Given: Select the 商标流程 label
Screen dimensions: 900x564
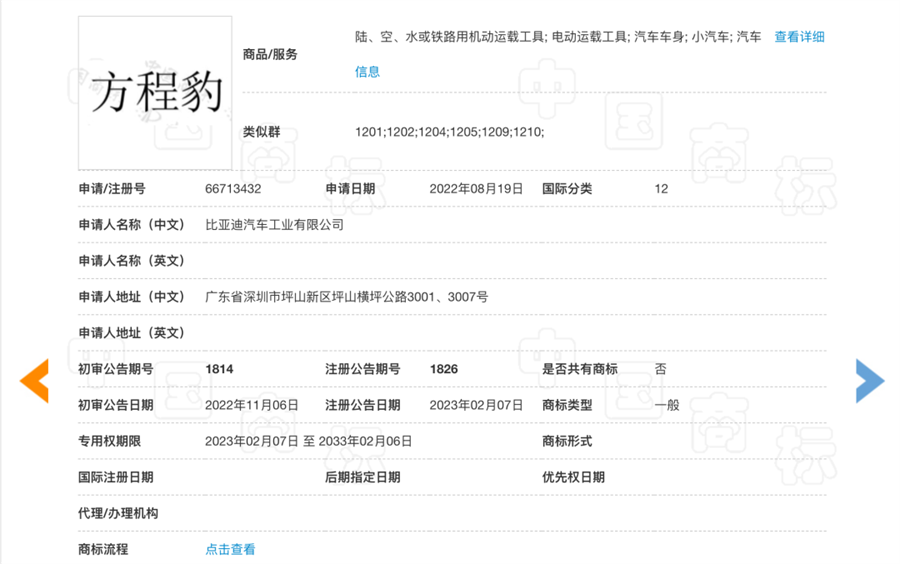Looking at the screenshot, I should point(103,549).
